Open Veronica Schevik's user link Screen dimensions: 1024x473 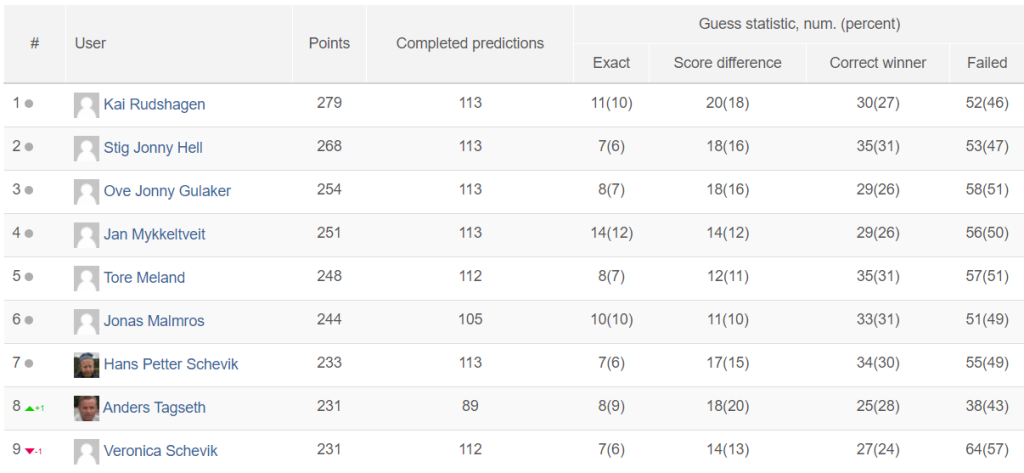coord(161,451)
